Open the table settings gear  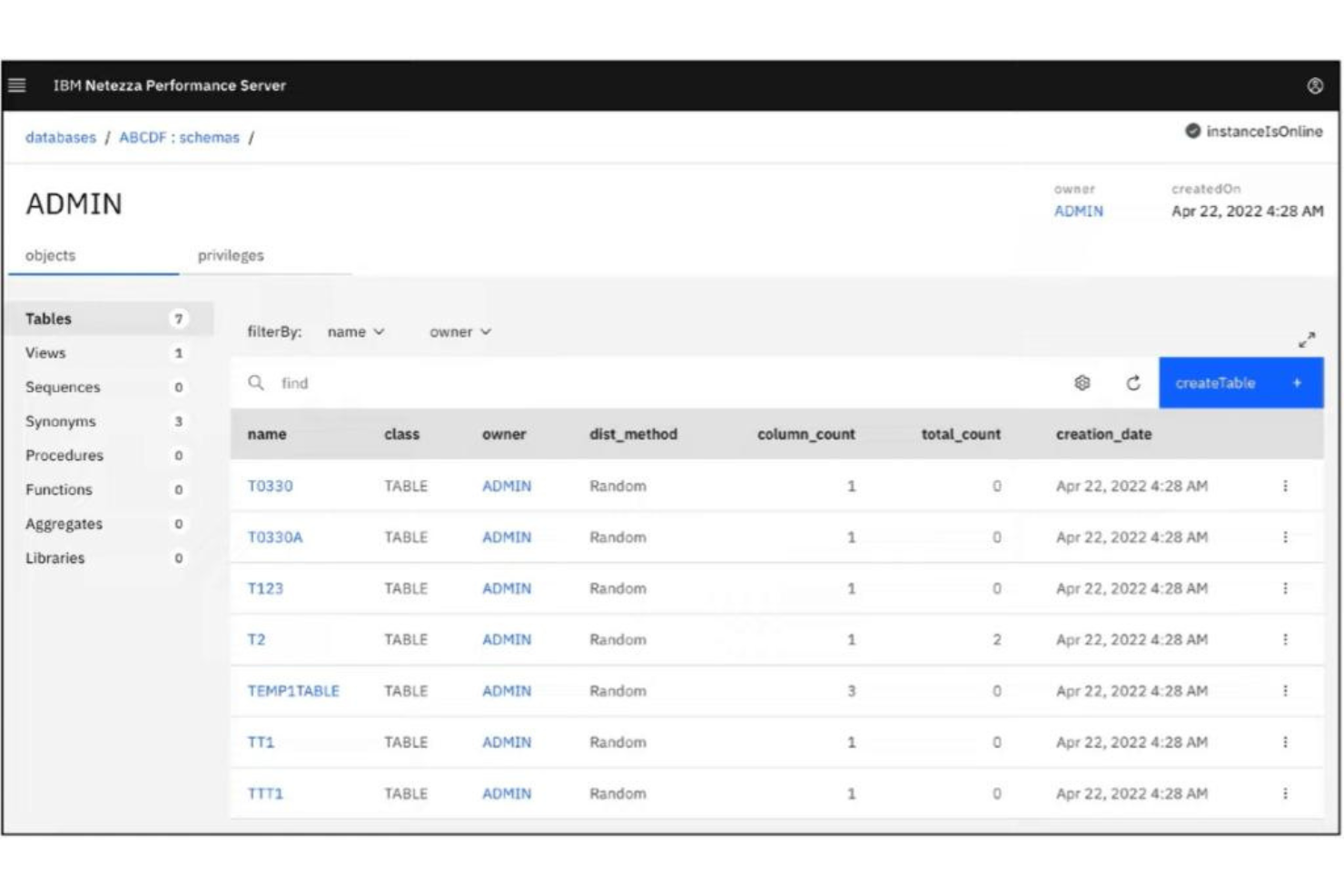tap(1082, 383)
